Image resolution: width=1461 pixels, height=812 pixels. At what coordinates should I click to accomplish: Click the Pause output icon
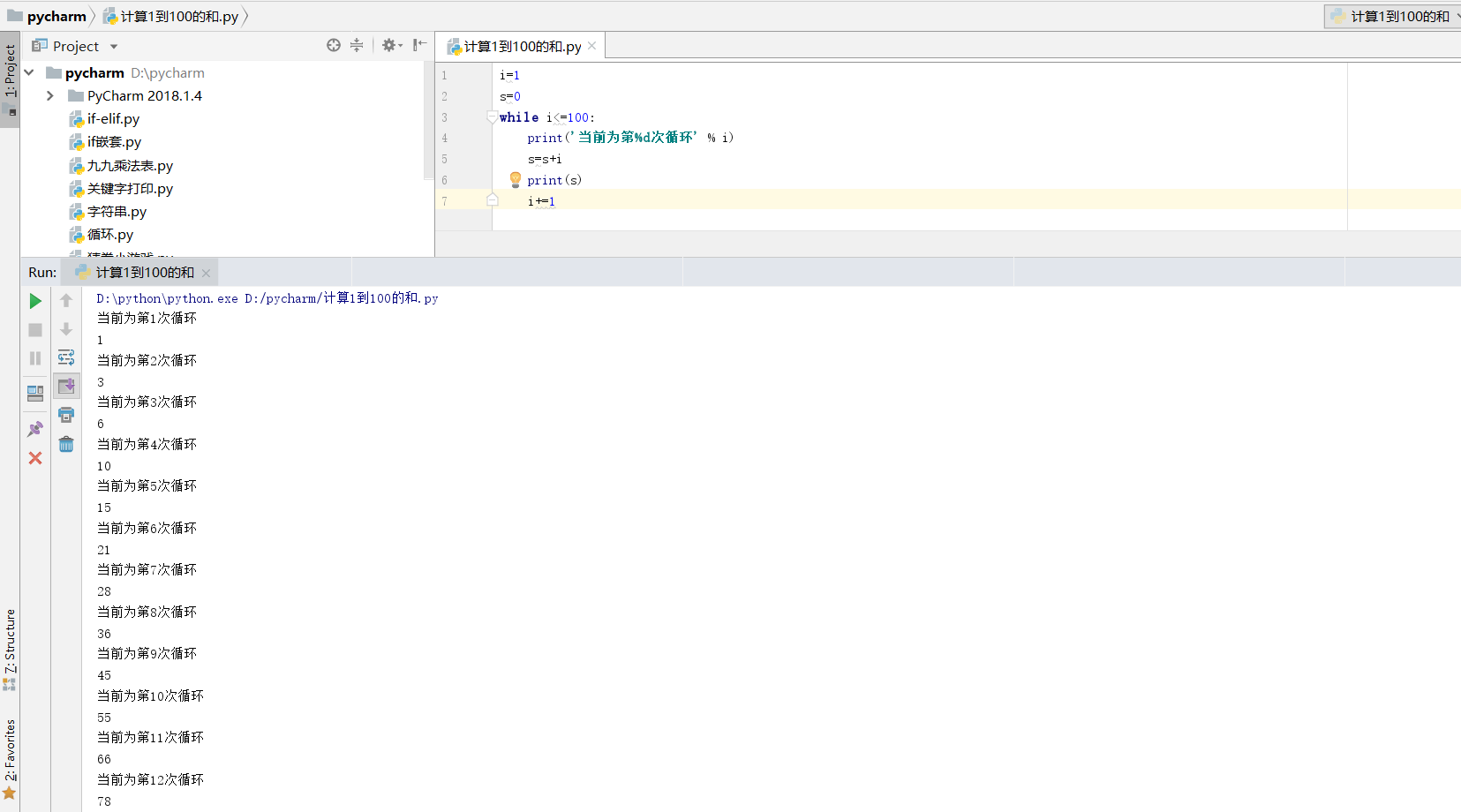tap(35, 358)
